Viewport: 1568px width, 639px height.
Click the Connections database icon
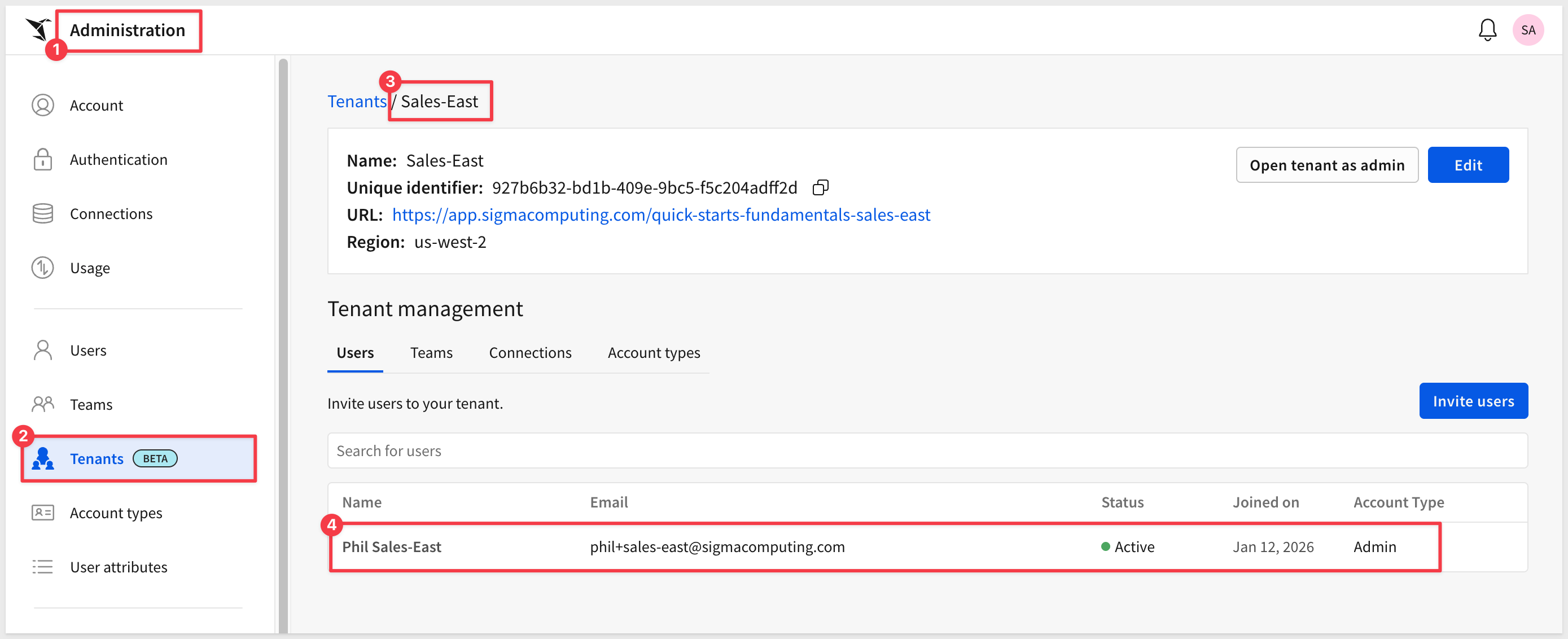pyautogui.click(x=42, y=213)
